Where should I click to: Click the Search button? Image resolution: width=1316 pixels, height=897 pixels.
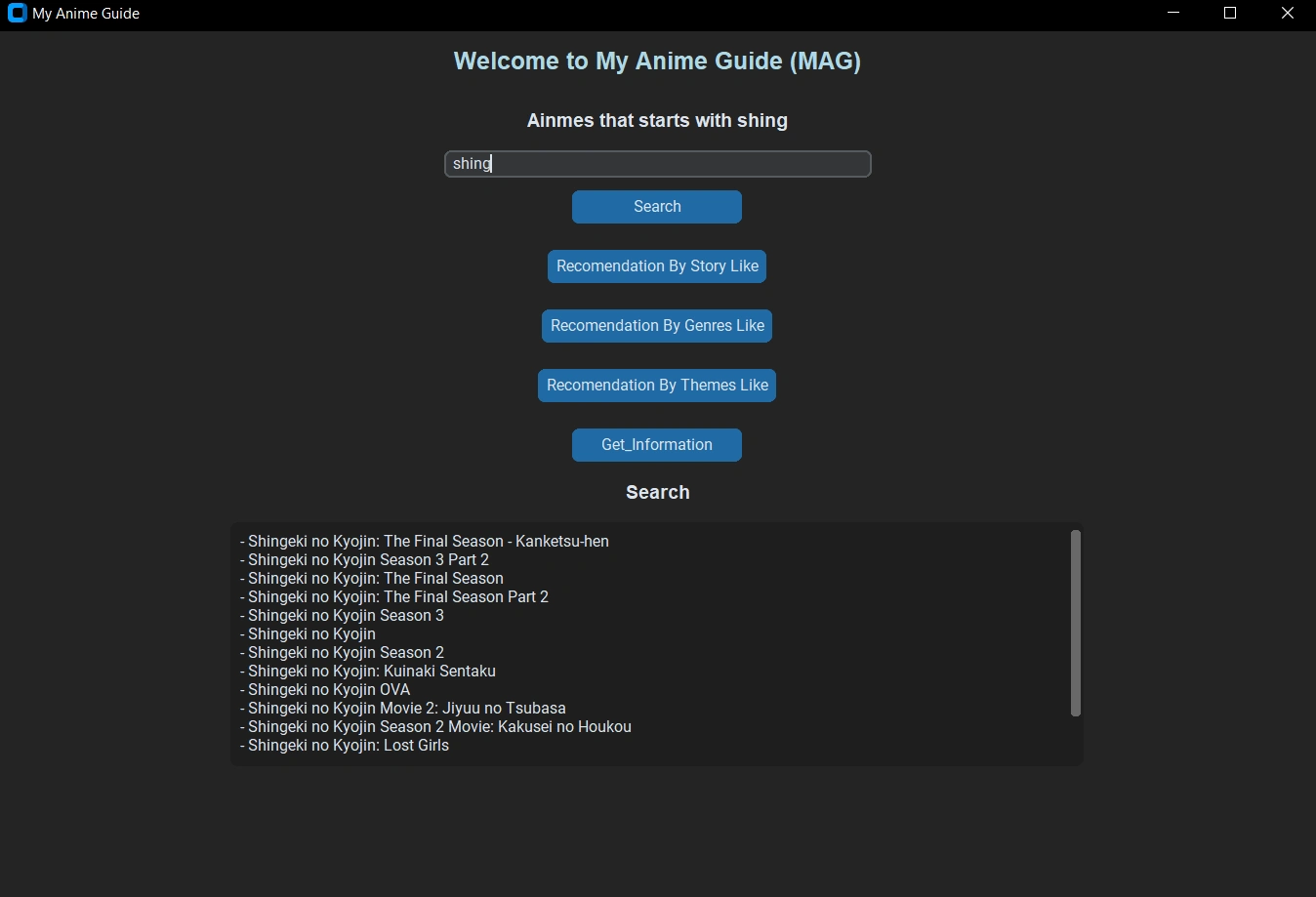[657, 207]
